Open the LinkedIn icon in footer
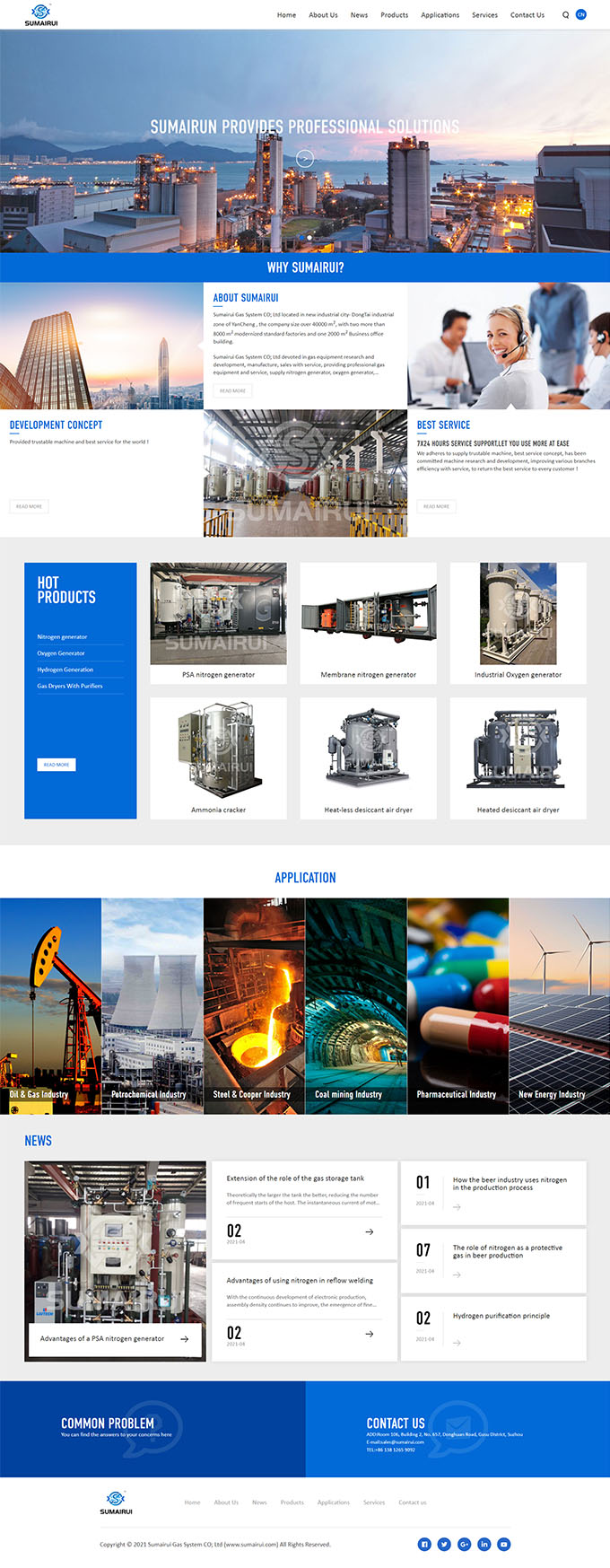 click(x=484, y=1544)
